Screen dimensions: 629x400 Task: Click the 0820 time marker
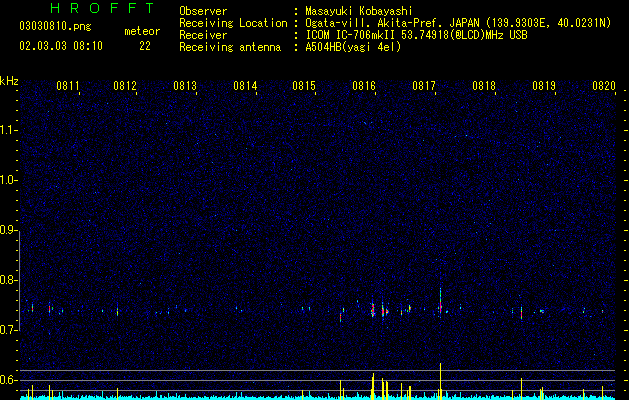pos(604,85)
